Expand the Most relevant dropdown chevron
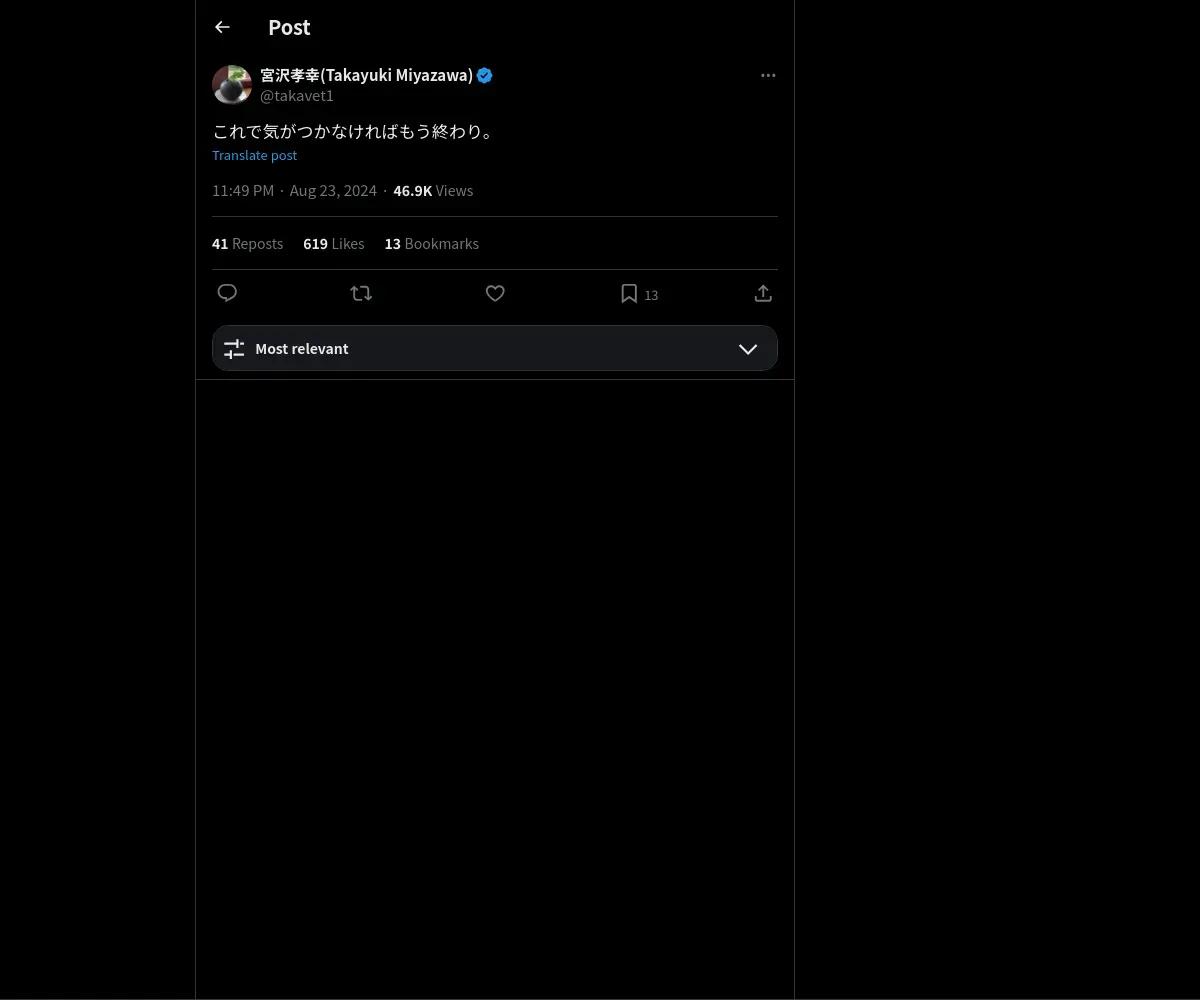1200x1000 pixels. [748, 348]
